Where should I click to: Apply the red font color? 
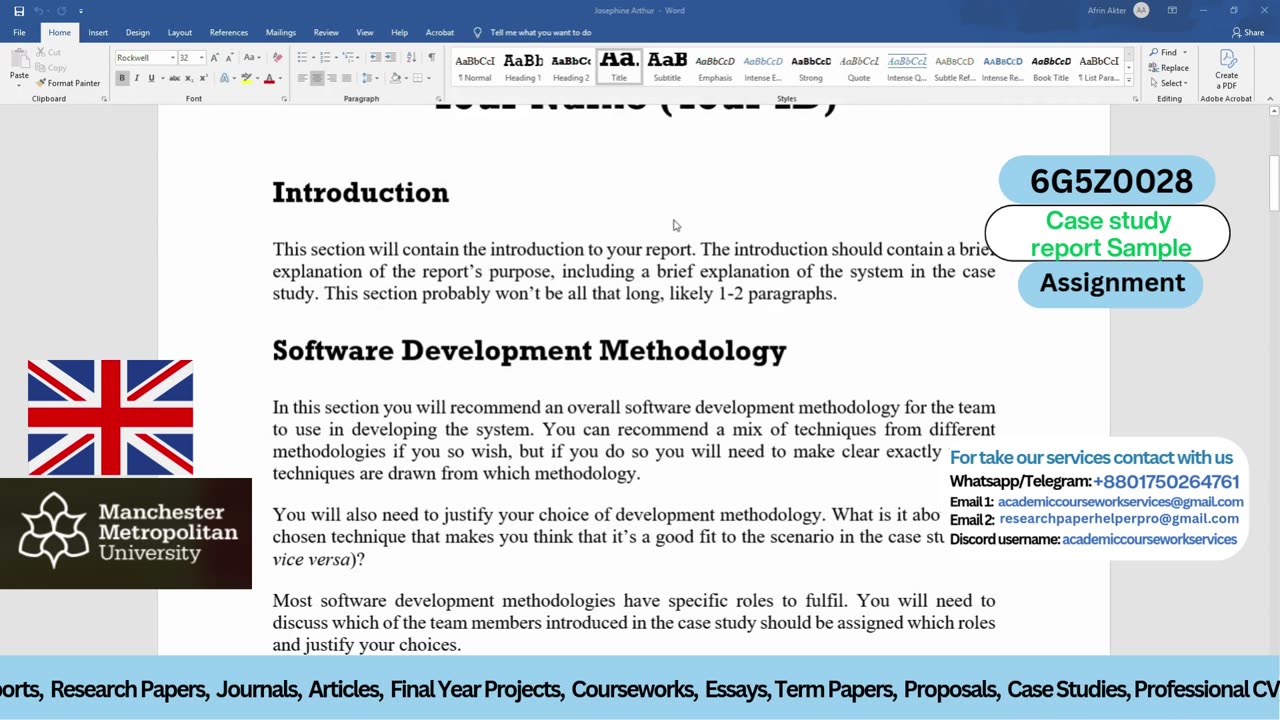(x=268, y=78)
